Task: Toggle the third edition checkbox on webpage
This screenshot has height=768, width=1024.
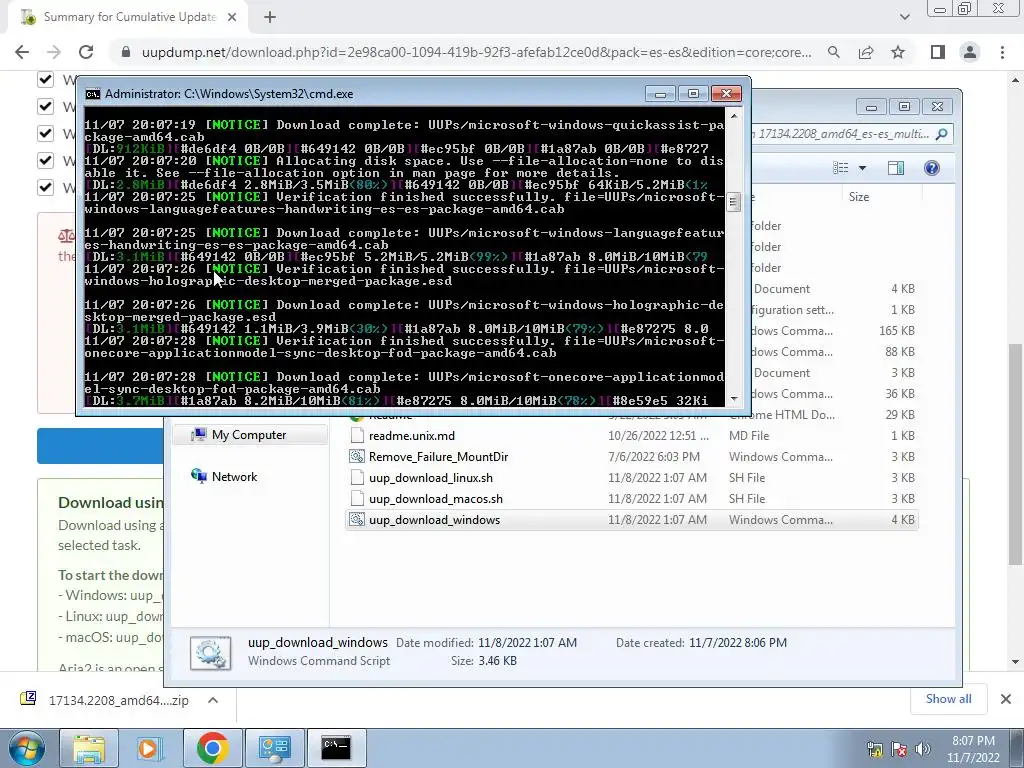Action: click(45, 133)
